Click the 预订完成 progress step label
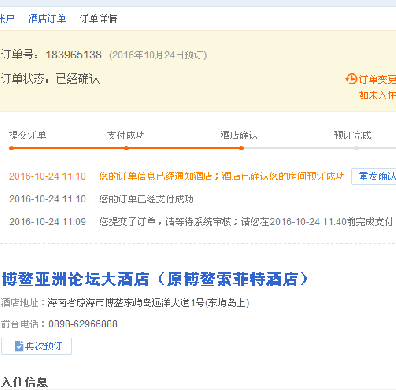This screenshot has width=396, height=390. coord(353,135)
